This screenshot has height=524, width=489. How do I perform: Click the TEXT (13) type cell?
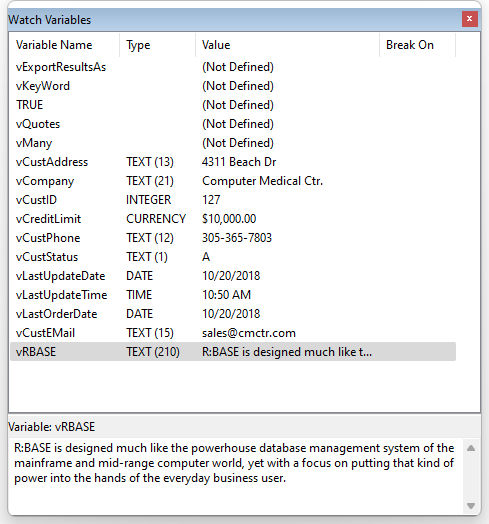coord(150,162)
